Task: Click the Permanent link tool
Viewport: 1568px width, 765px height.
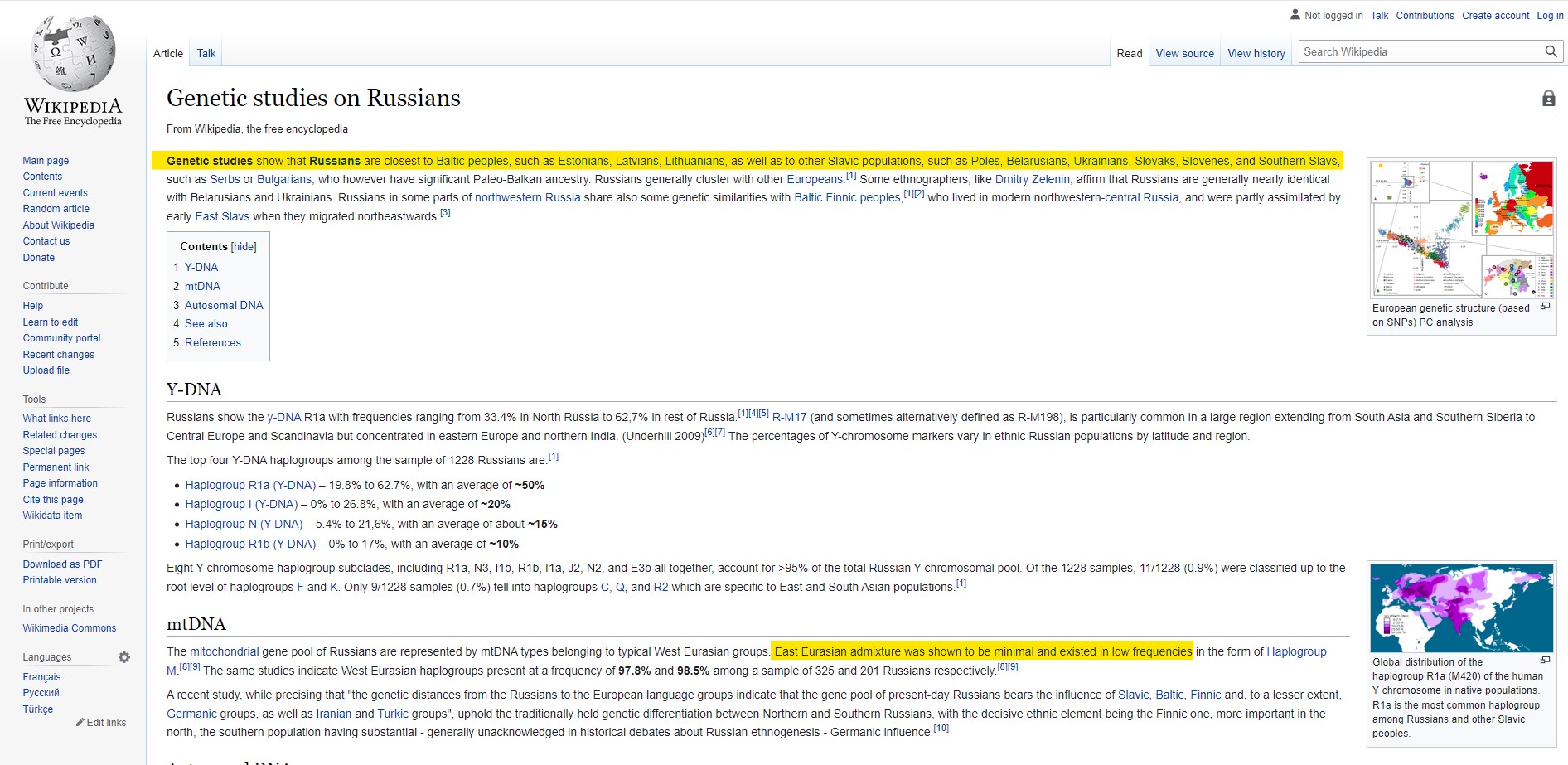Action: pos(56,467)
